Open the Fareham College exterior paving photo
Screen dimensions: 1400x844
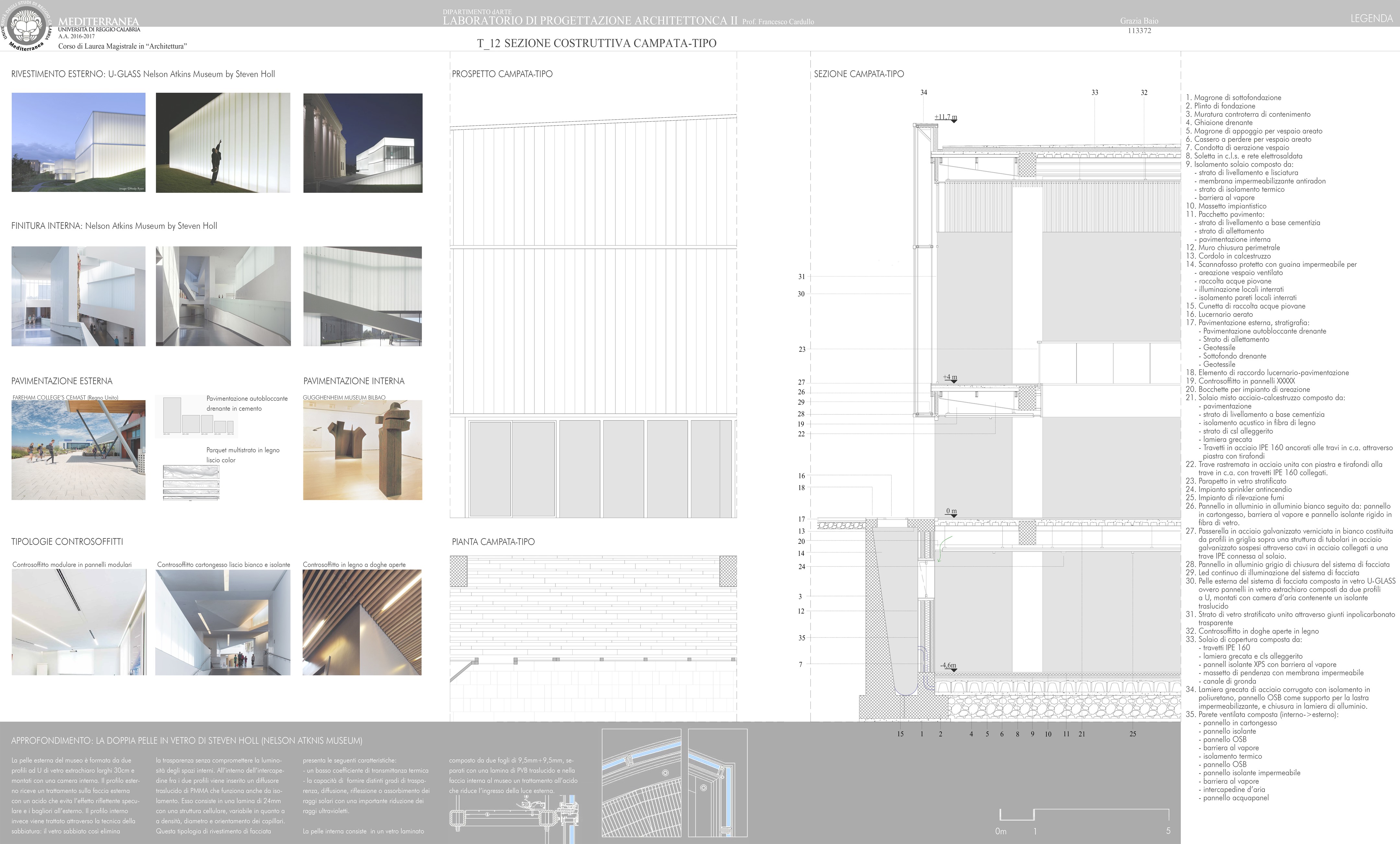(78, 450)
